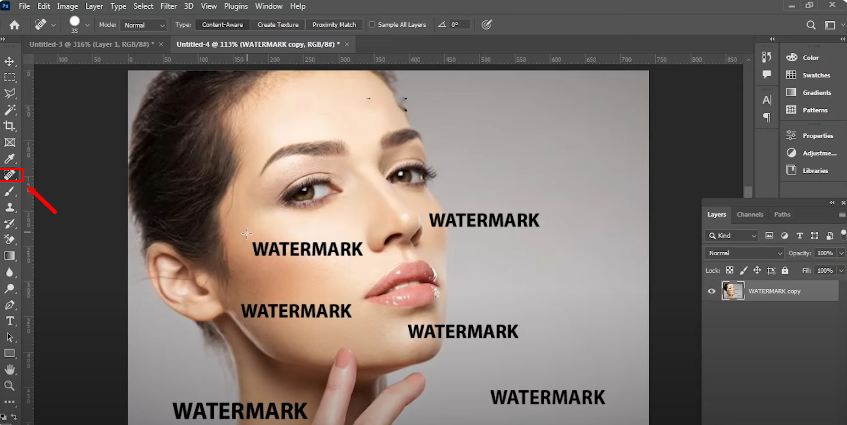Open the Search icon at top right

pyautogui.click(x=811, y=25)
